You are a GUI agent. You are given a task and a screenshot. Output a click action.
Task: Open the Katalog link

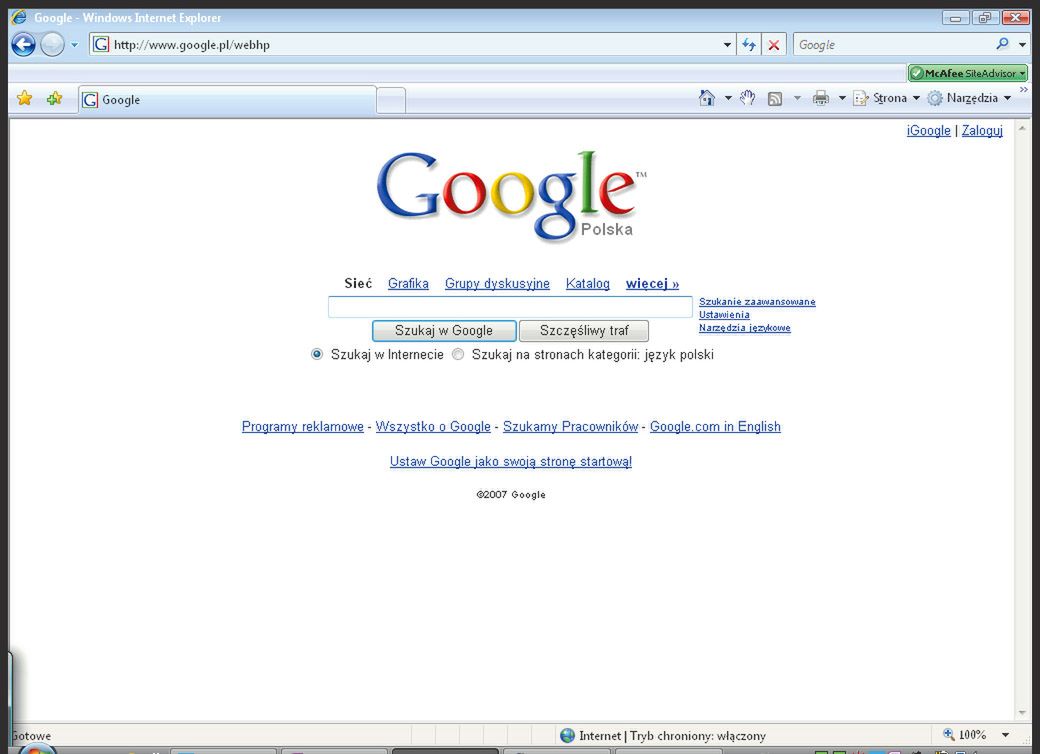point(588,284)
